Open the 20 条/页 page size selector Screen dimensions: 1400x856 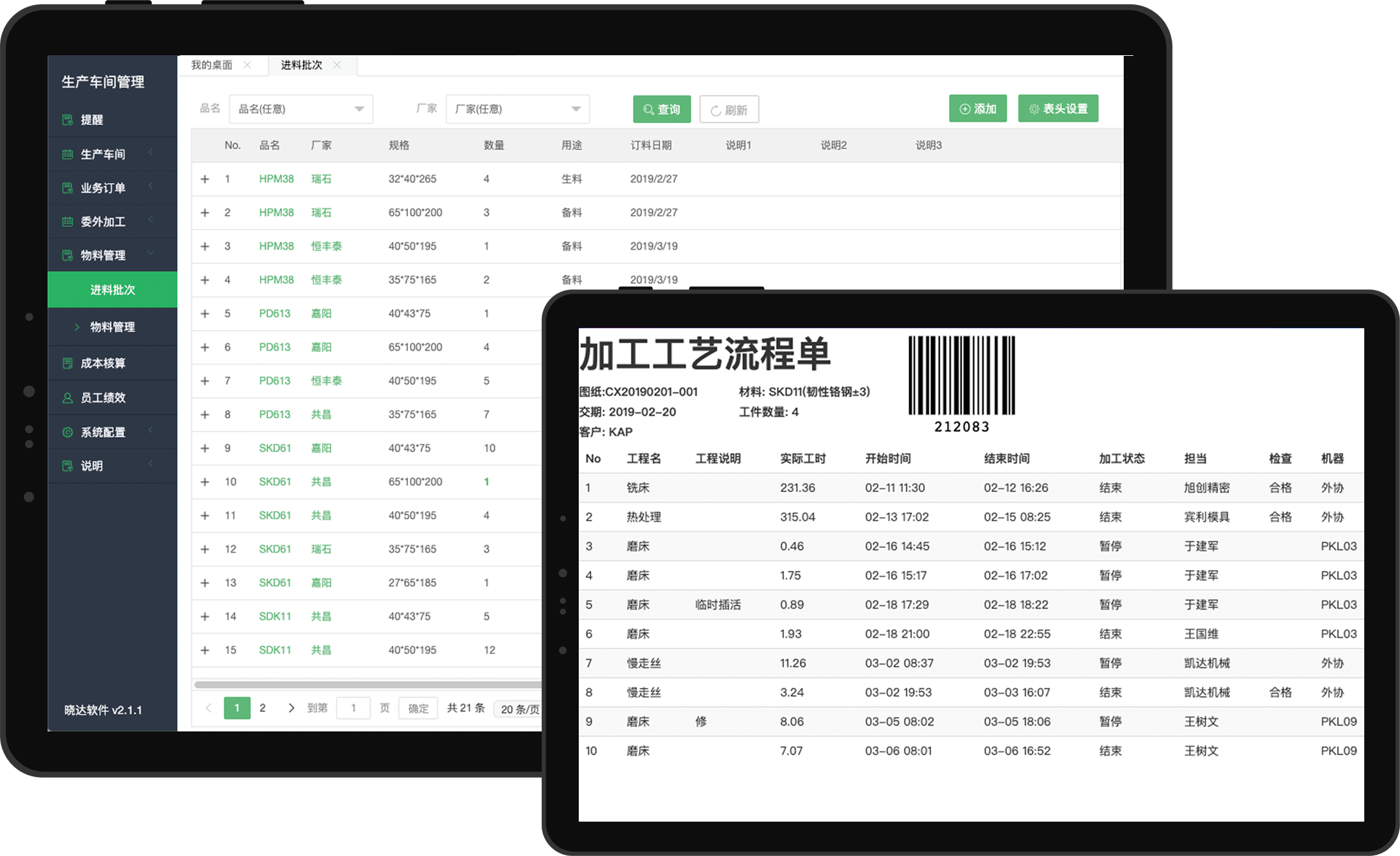pos(518,709)
